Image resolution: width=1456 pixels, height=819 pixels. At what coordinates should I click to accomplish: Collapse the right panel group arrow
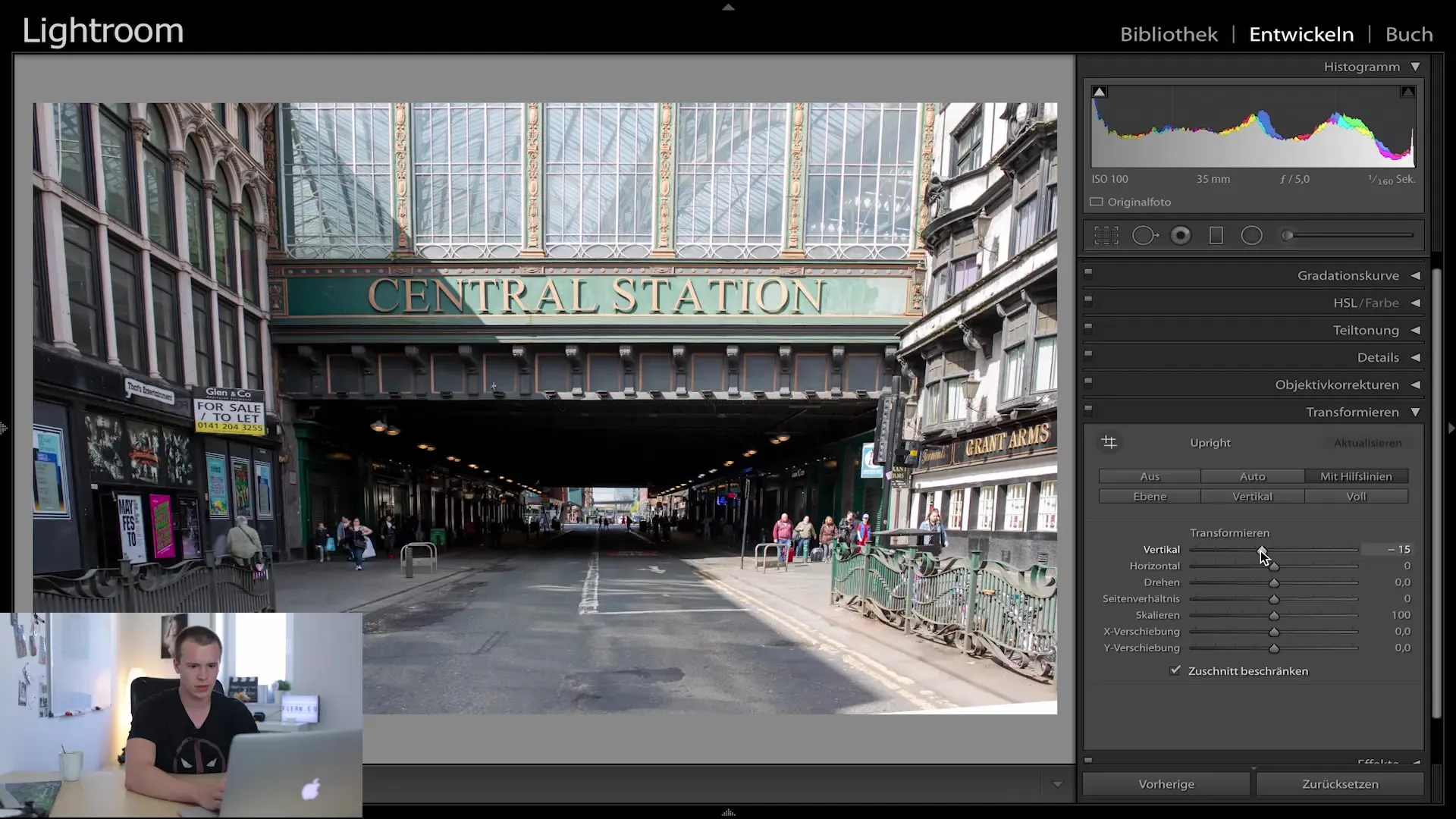1451,428
